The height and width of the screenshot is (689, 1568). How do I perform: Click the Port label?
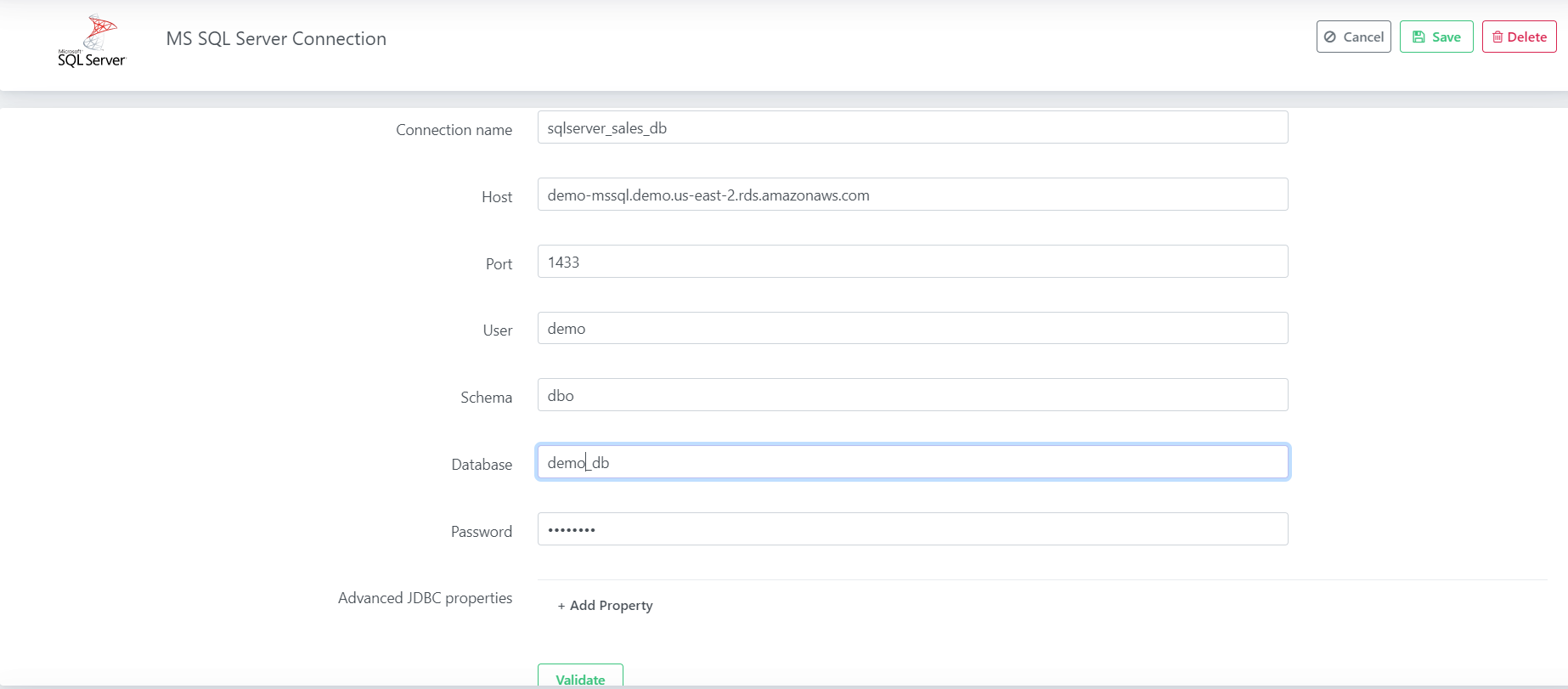(499, 264)
